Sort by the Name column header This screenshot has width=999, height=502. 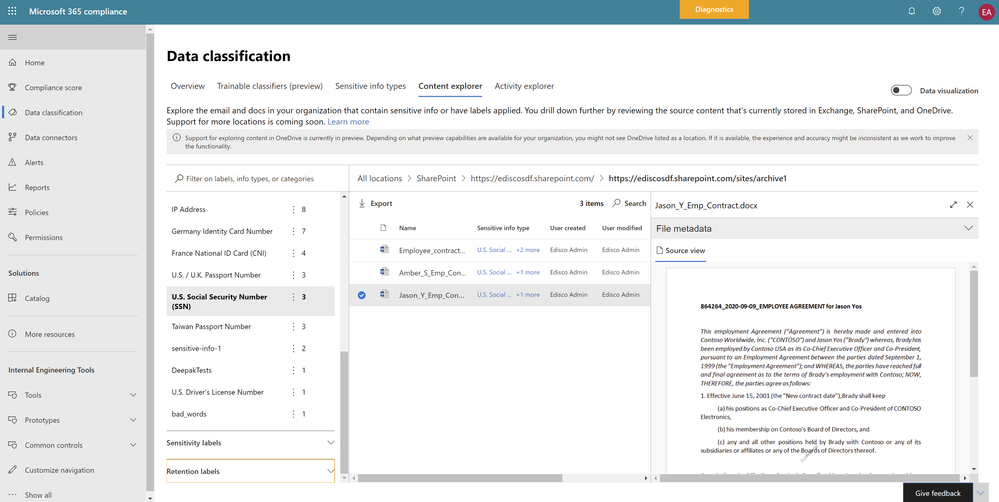pyautogui.click(x=407, y=228)
